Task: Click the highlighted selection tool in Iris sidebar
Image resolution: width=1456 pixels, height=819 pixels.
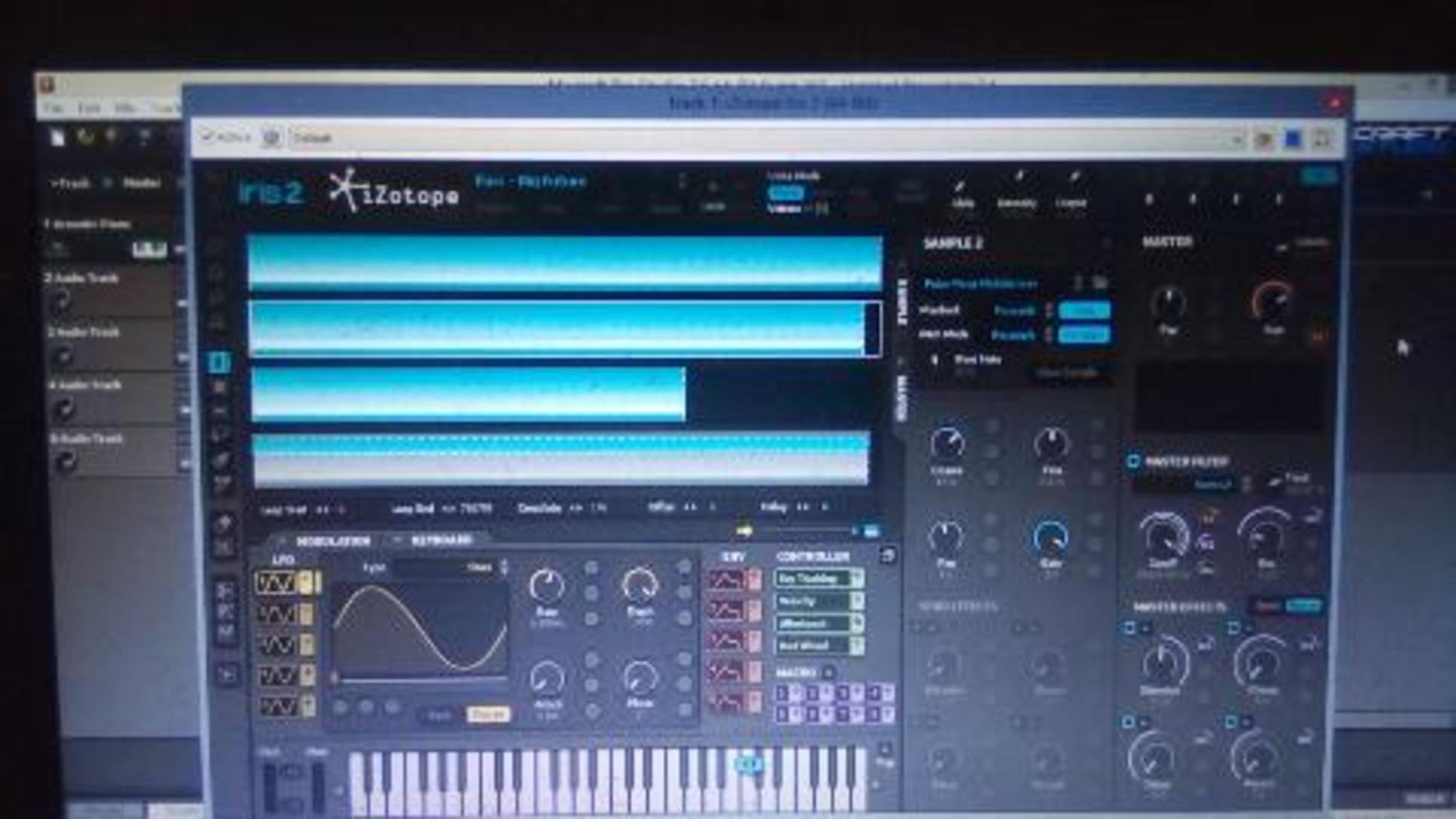Action: (x=219, y=362)
